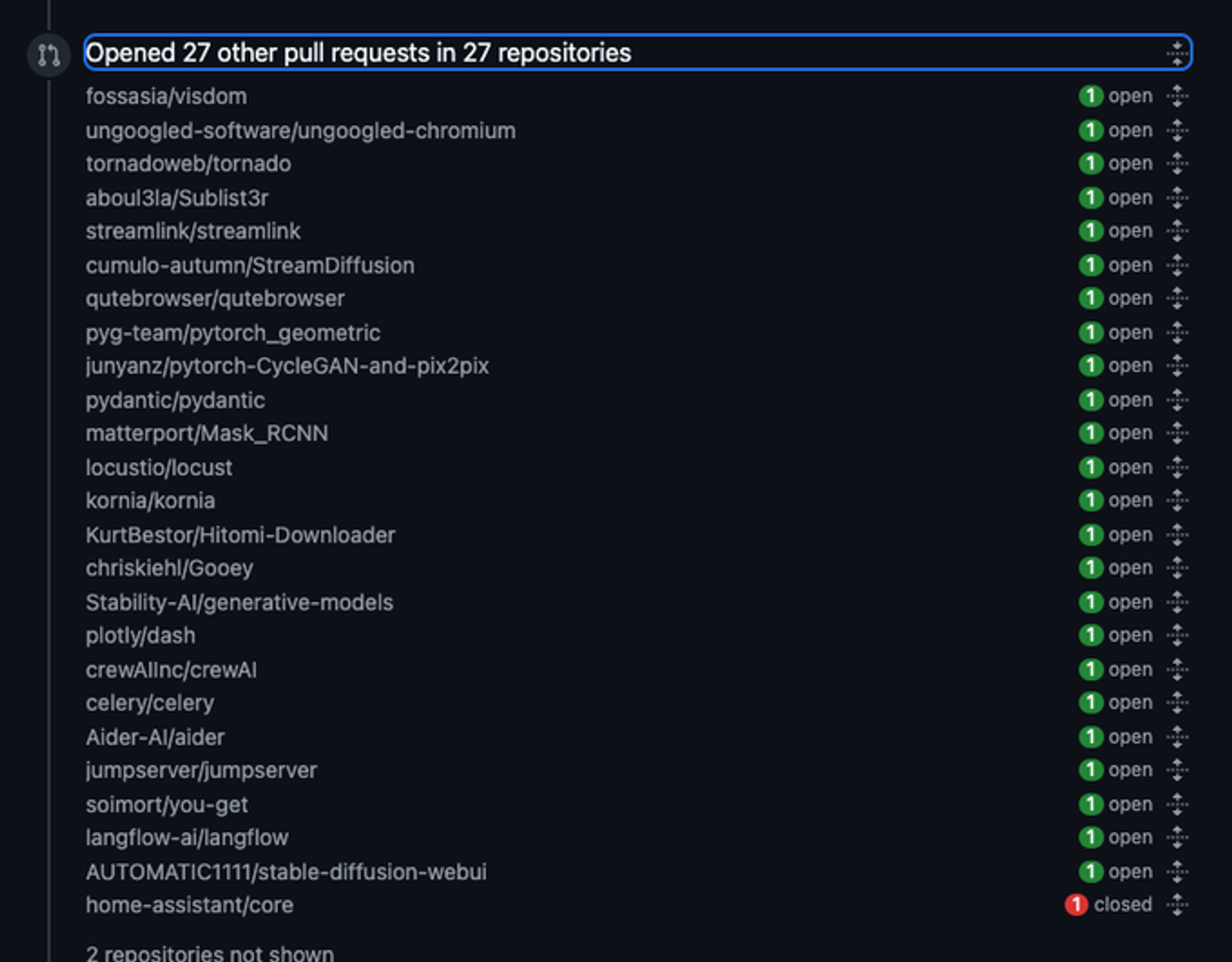
Task: Open pyg-team/pytorch_geometric repository link
Action: tap(233, 333)
